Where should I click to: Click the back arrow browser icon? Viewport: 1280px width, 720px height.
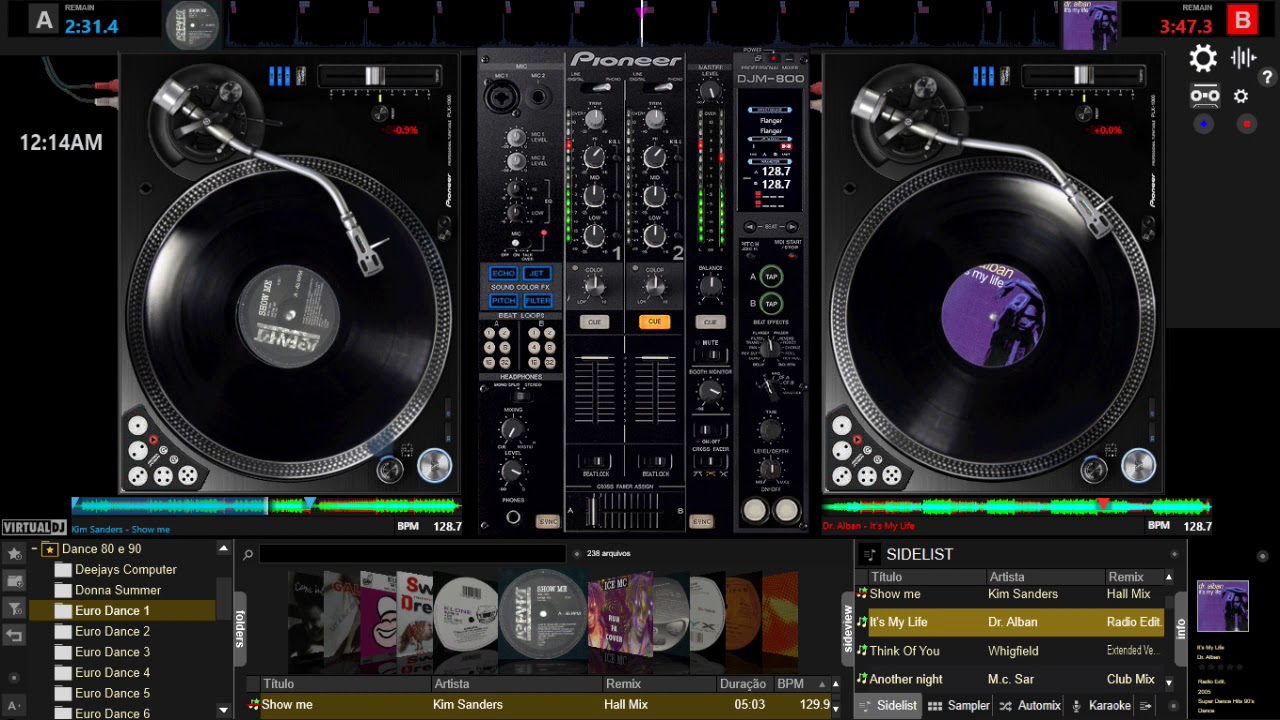[14, 635]
